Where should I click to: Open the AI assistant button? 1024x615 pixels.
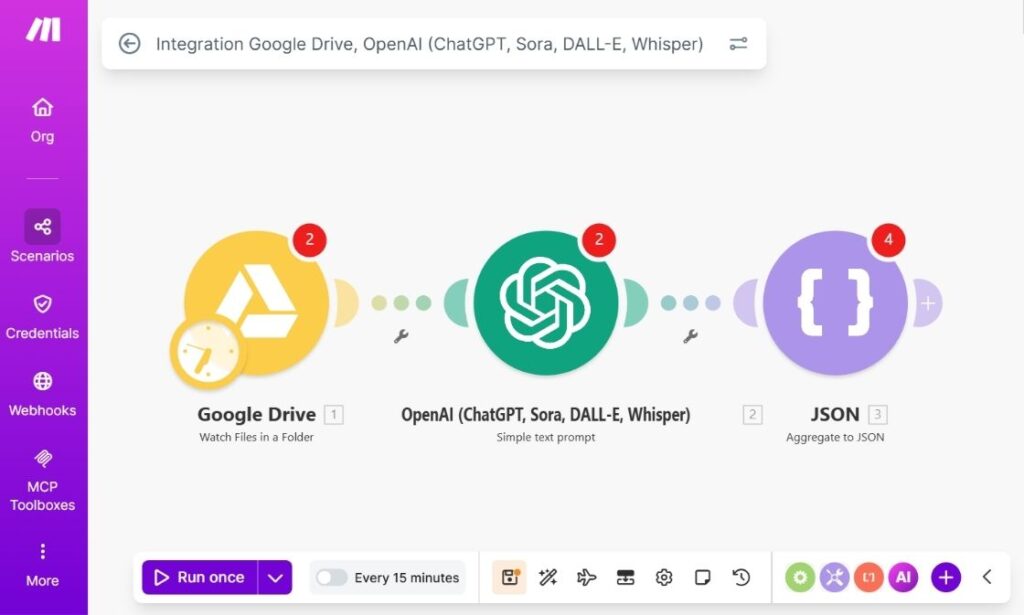[903, 577]
